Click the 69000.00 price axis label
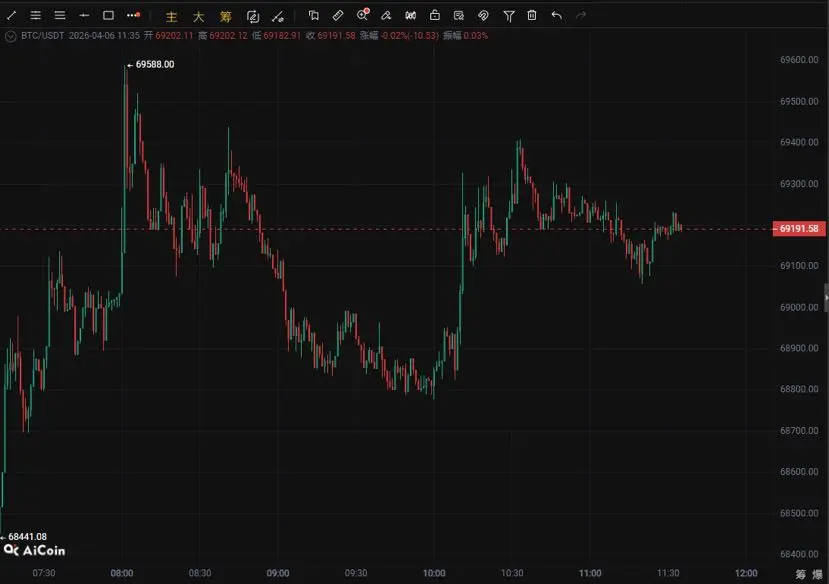The image size is (829, 584). click(x=799, y=307)
